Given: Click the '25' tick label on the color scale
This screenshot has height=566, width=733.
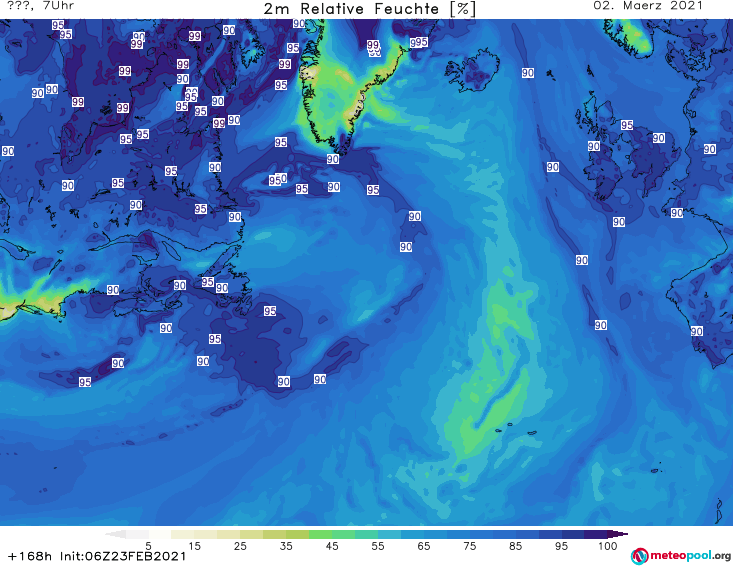Looking at the screenshot, I should [x=240, y=546].
